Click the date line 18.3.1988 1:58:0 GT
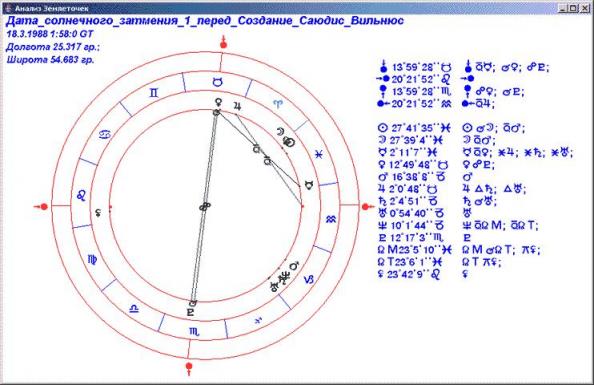Screen dimensions: 594x385 click(50, 34)
